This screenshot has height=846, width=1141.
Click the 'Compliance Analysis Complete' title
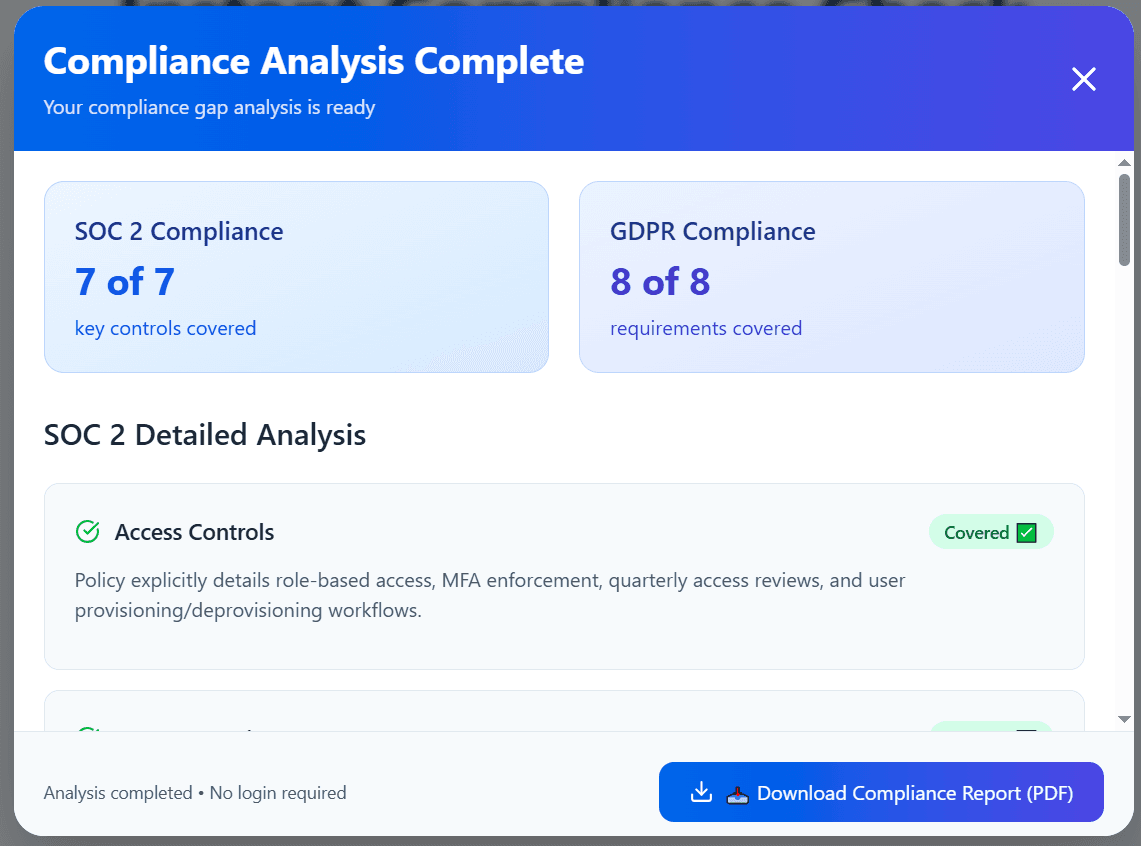point(314,61)
